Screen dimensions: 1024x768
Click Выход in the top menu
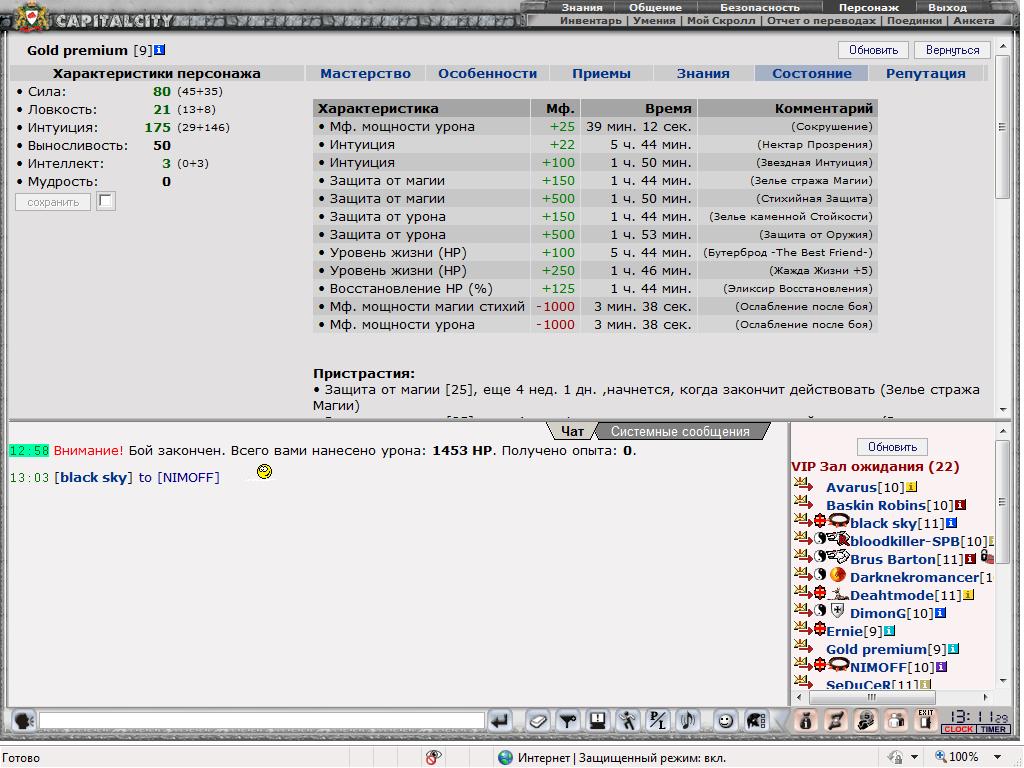pos(947,7)
